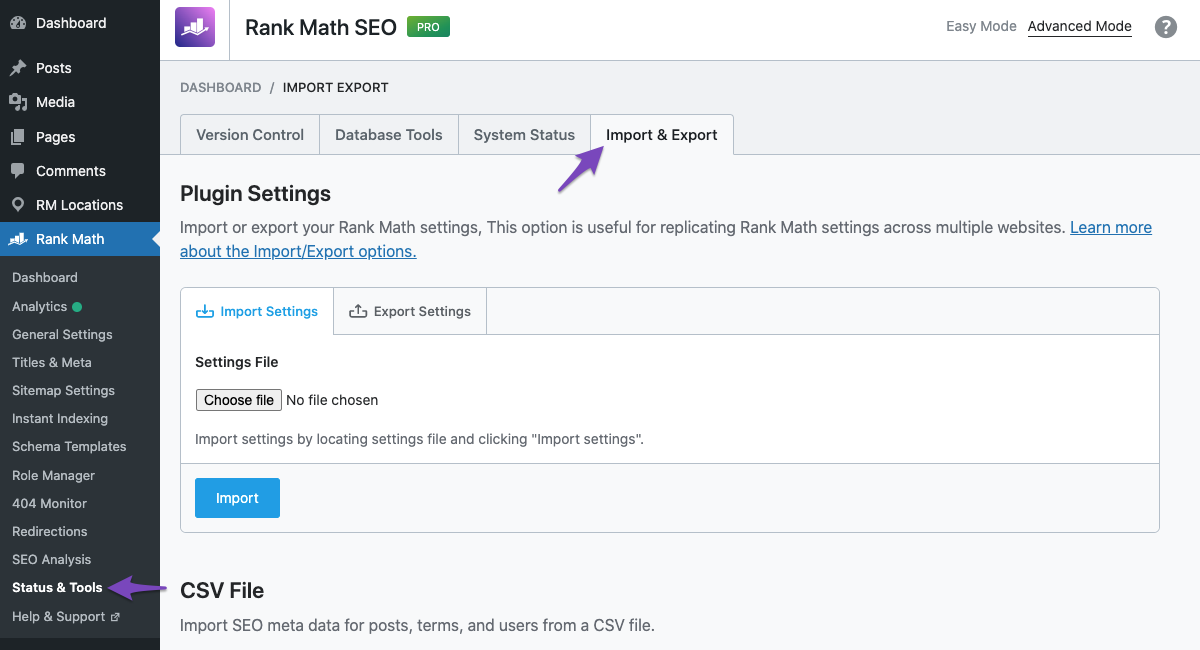Viewport: 1200px width, 650px height.
Task: Click the Media icon in sidebar
Action: [x=18, y=102]
